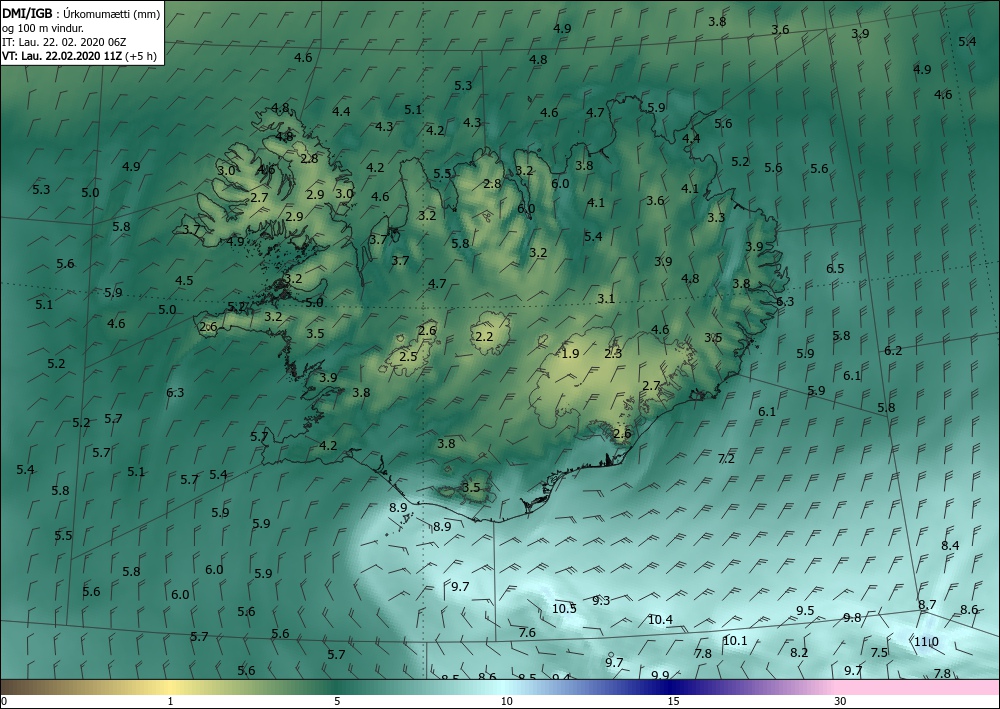Click the 'og 100 m vindur.' legend line
The width and height of the screenshot is (1000, 709).
43,28
